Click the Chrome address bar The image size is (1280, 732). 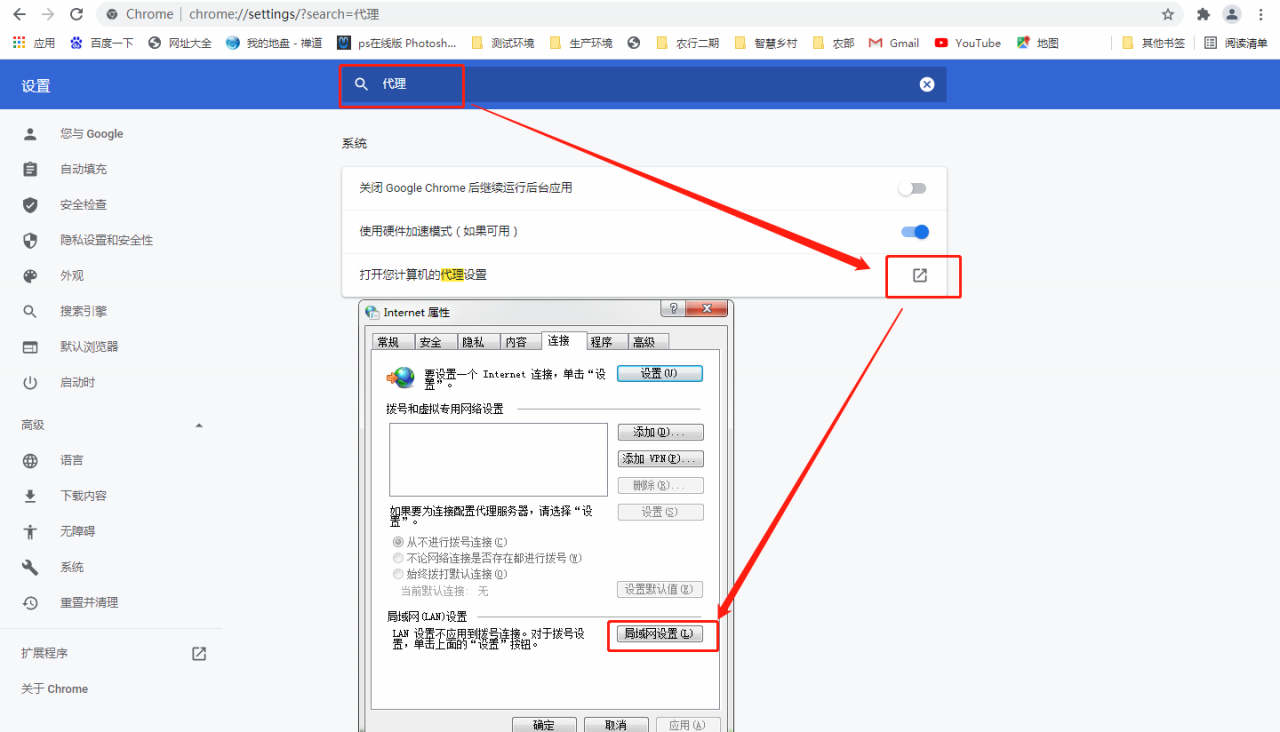pyautogui.click(x=640, y=14)
